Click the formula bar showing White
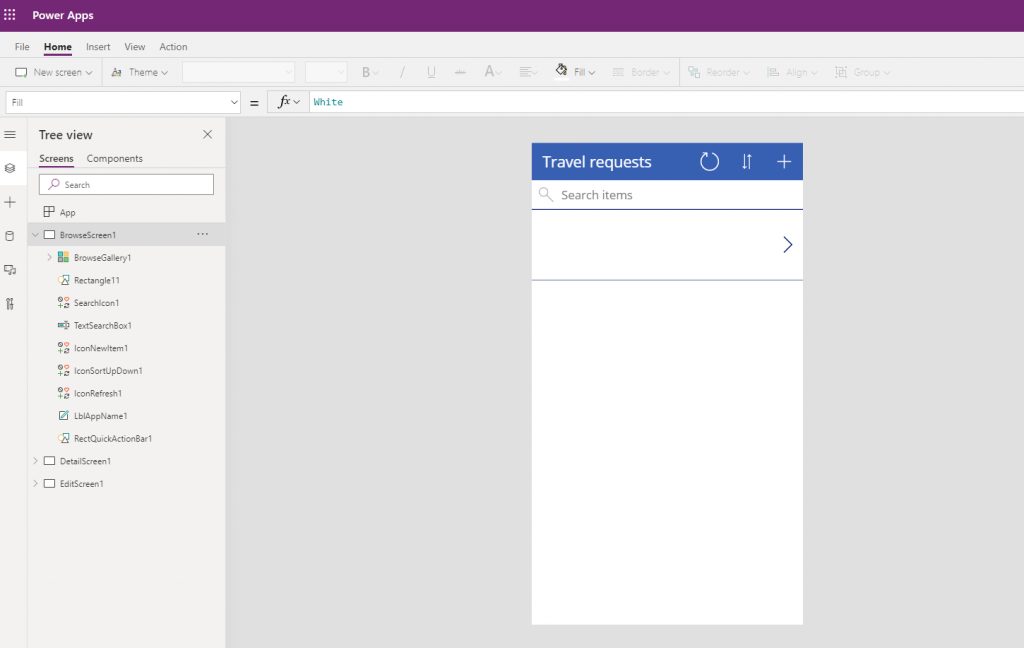Screen dimensions: 1024x648 tap(666, 102)
